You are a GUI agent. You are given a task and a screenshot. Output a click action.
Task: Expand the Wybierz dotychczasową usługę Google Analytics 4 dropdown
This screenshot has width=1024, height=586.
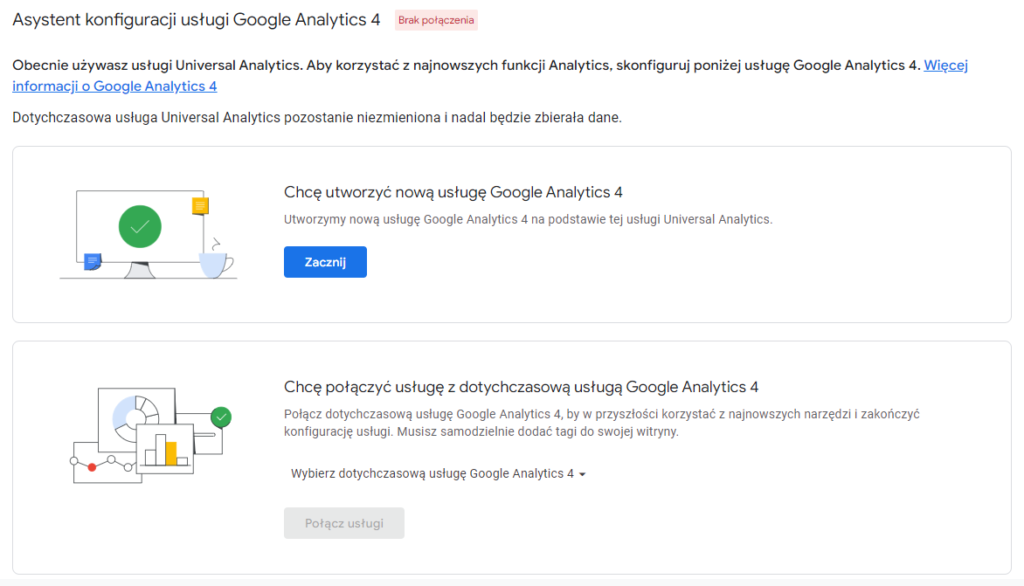click(438, 474)
